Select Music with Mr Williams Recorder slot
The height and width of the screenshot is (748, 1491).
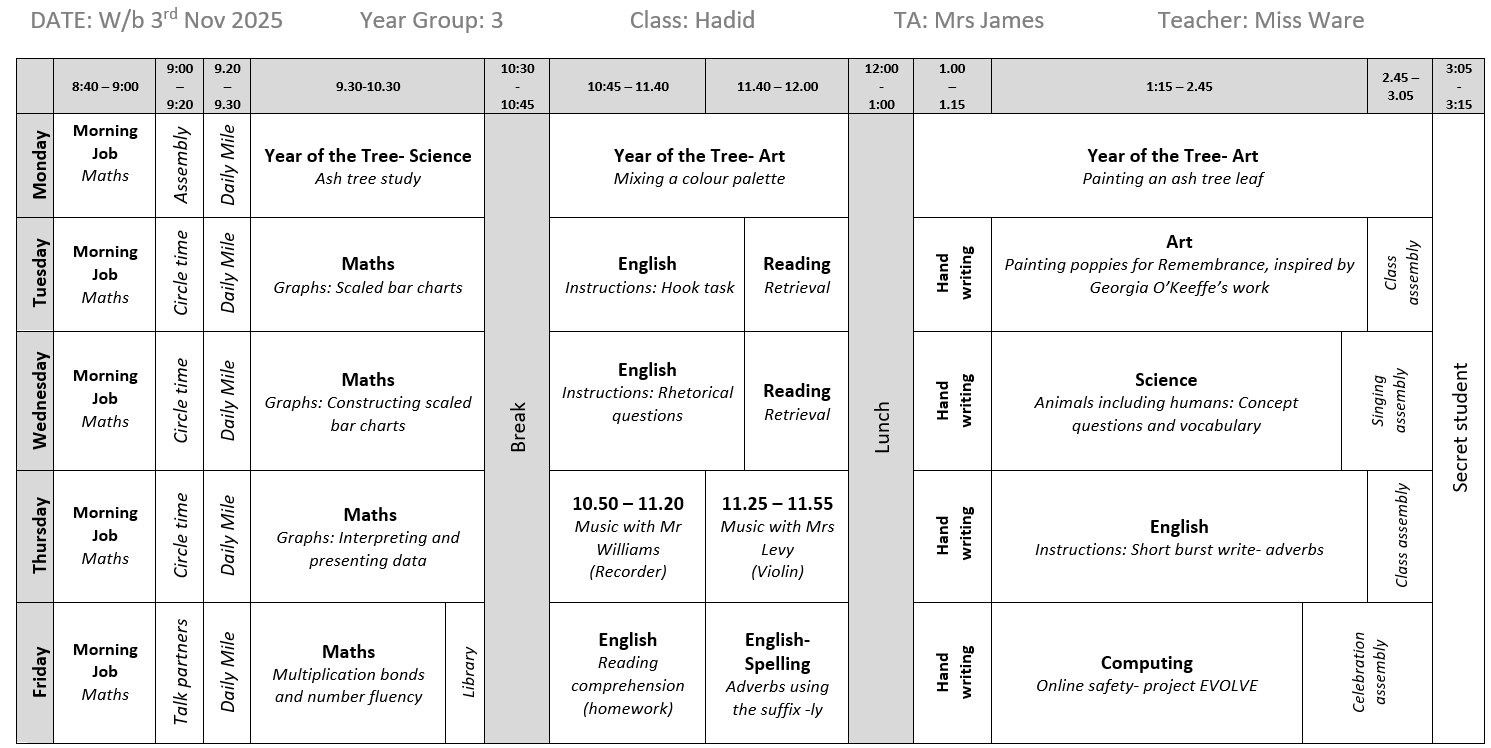627,537
